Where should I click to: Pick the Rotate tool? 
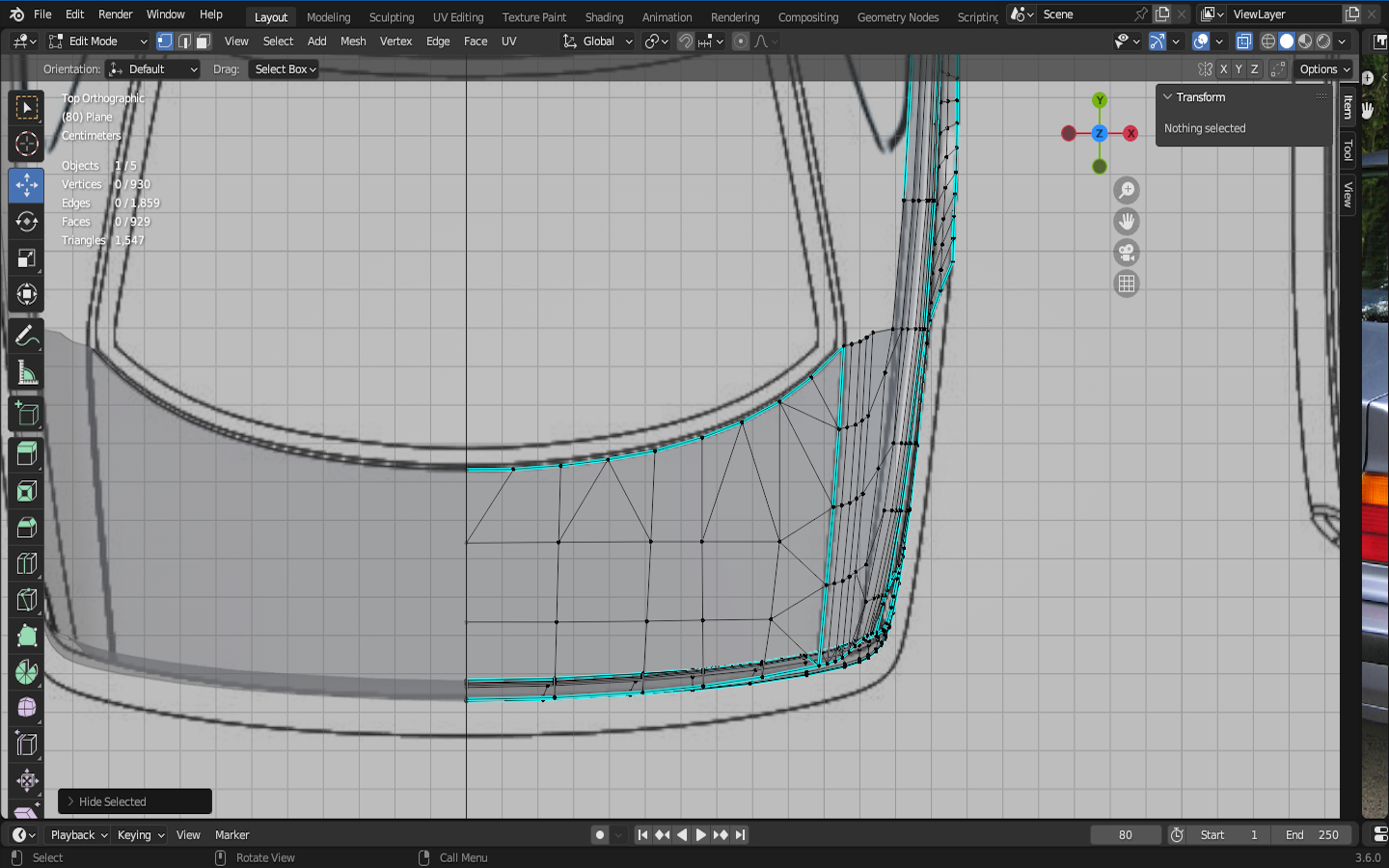[x=27, y=222]
